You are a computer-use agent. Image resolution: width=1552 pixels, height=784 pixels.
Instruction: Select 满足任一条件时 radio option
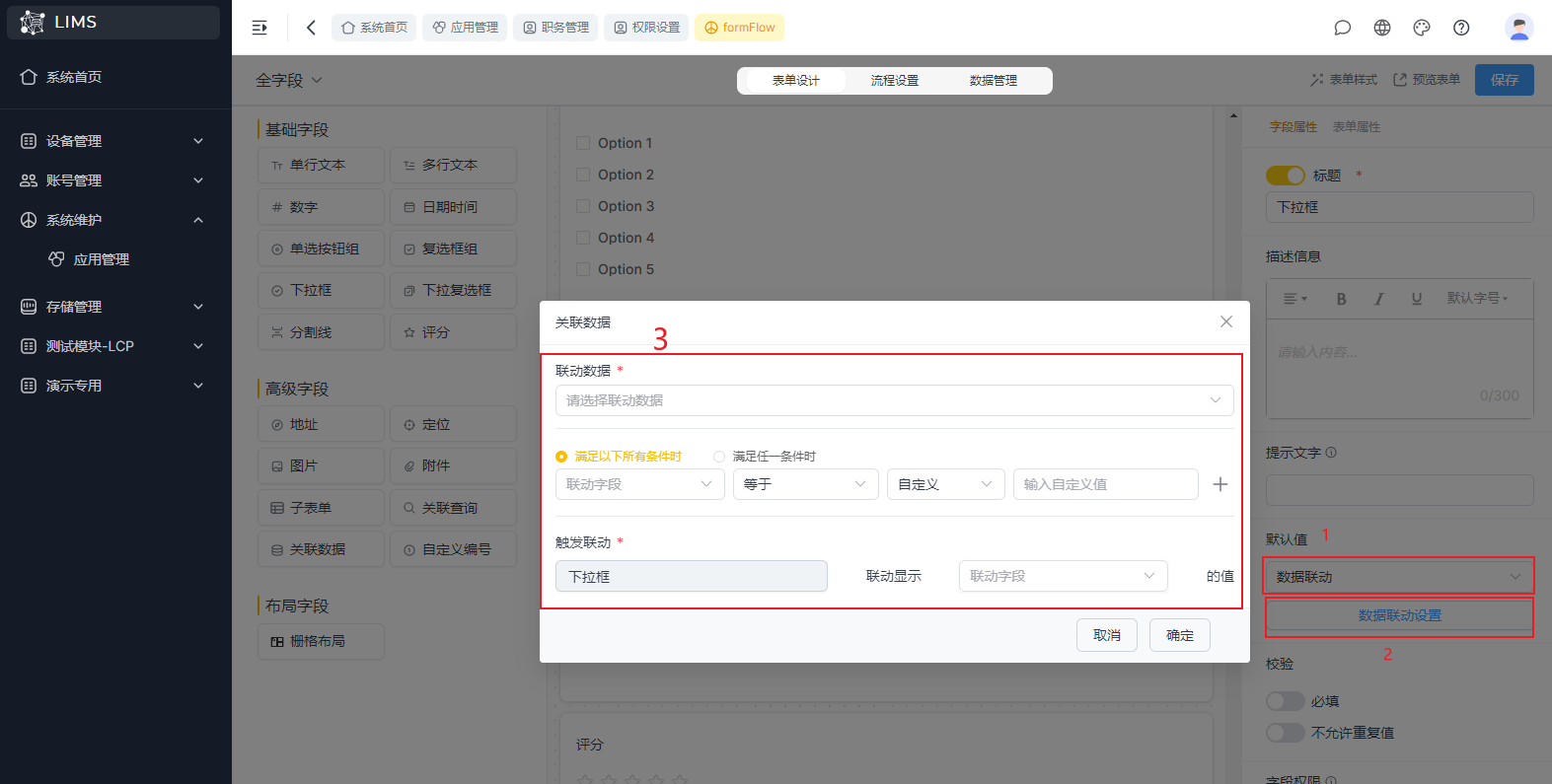click(x=765, y=457)
